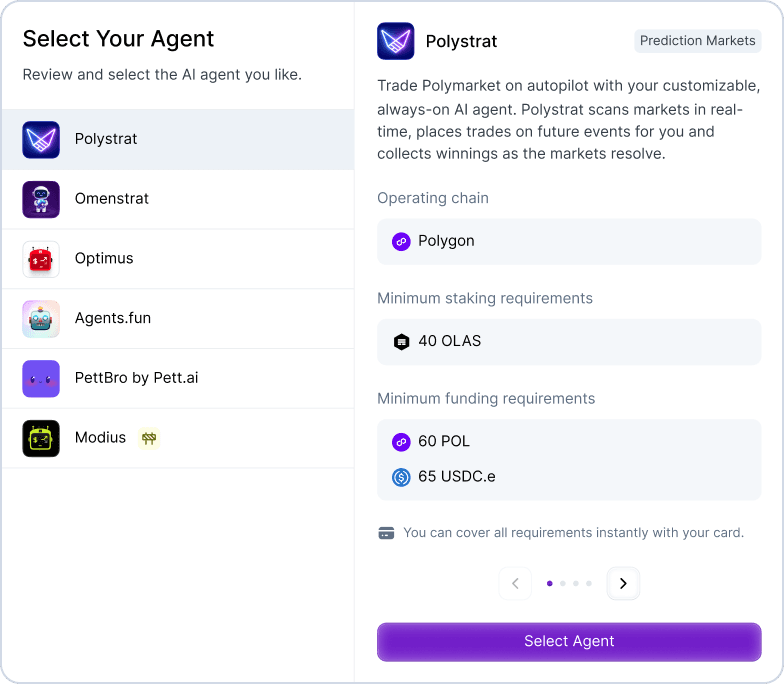Click the Polystrat logo in details header
Viewport: 784px width, 684px height.
(x=396, y=41)
